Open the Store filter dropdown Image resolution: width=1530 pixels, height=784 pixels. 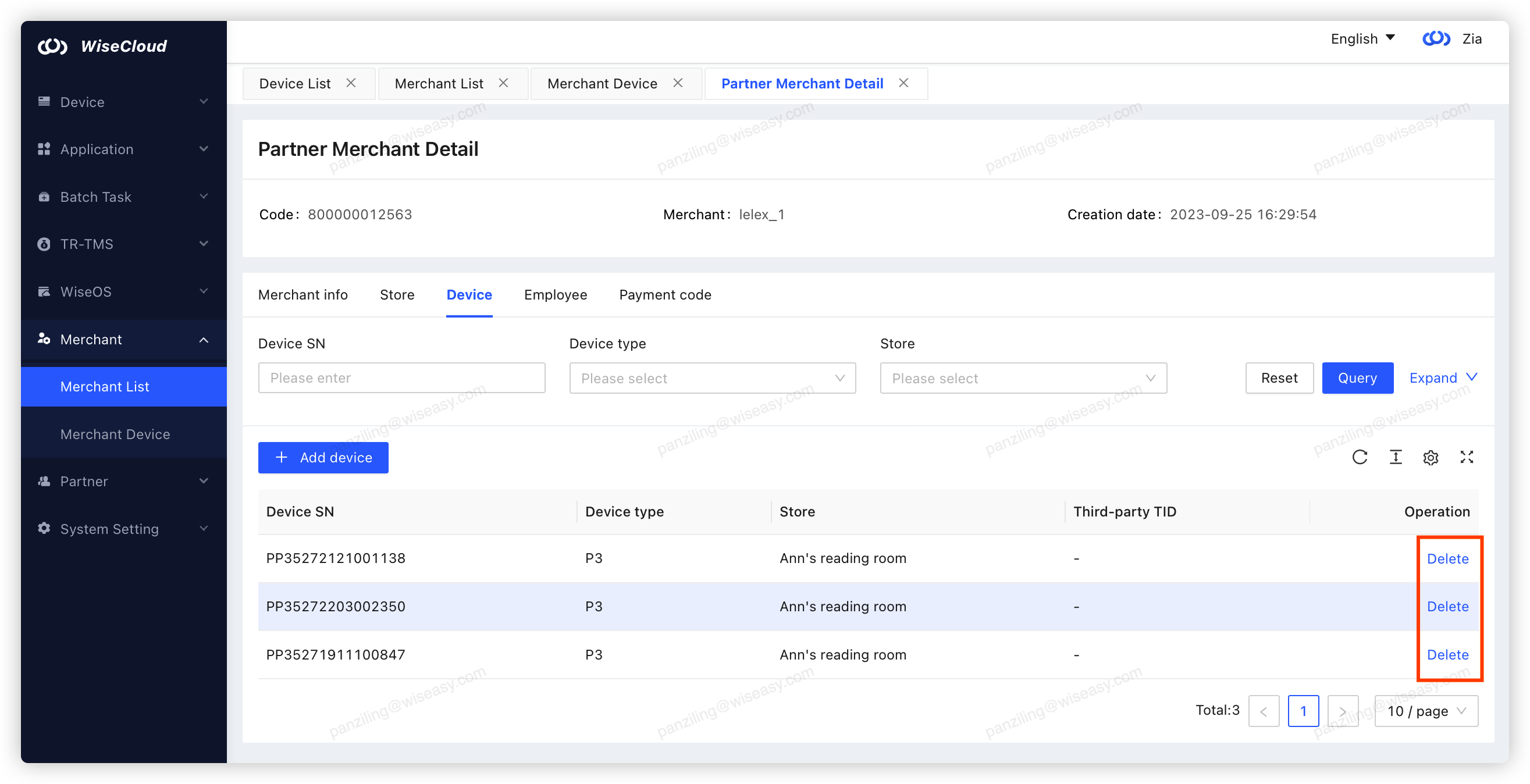[1023, 379]
